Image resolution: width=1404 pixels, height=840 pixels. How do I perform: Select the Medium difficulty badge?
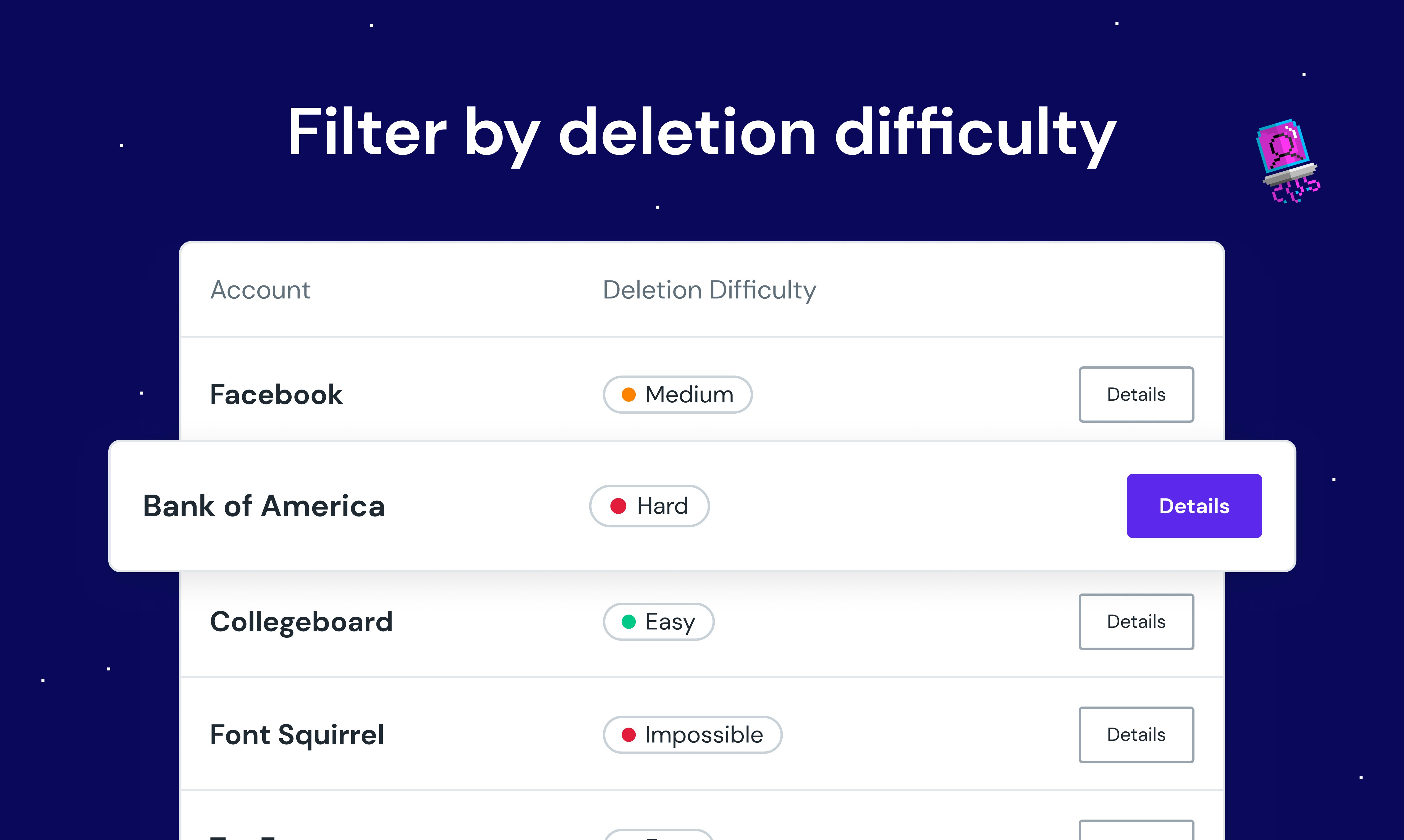678,395
